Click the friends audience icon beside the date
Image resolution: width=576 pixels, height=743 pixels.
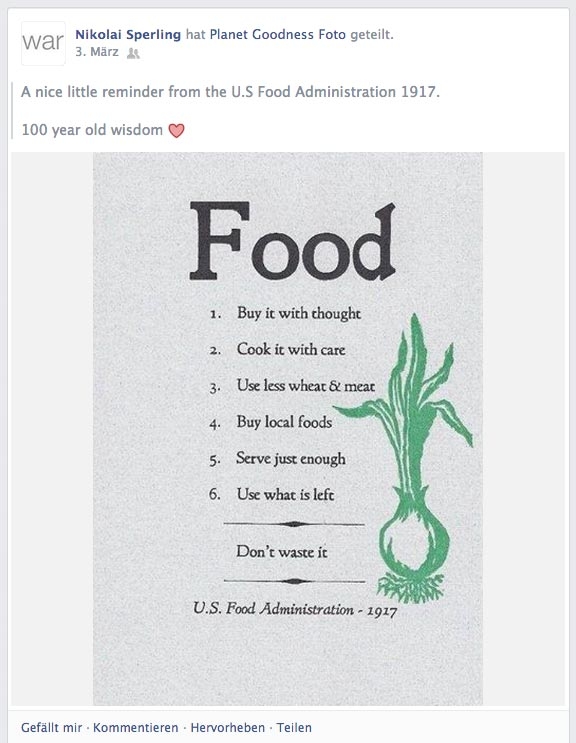(133, 54)
